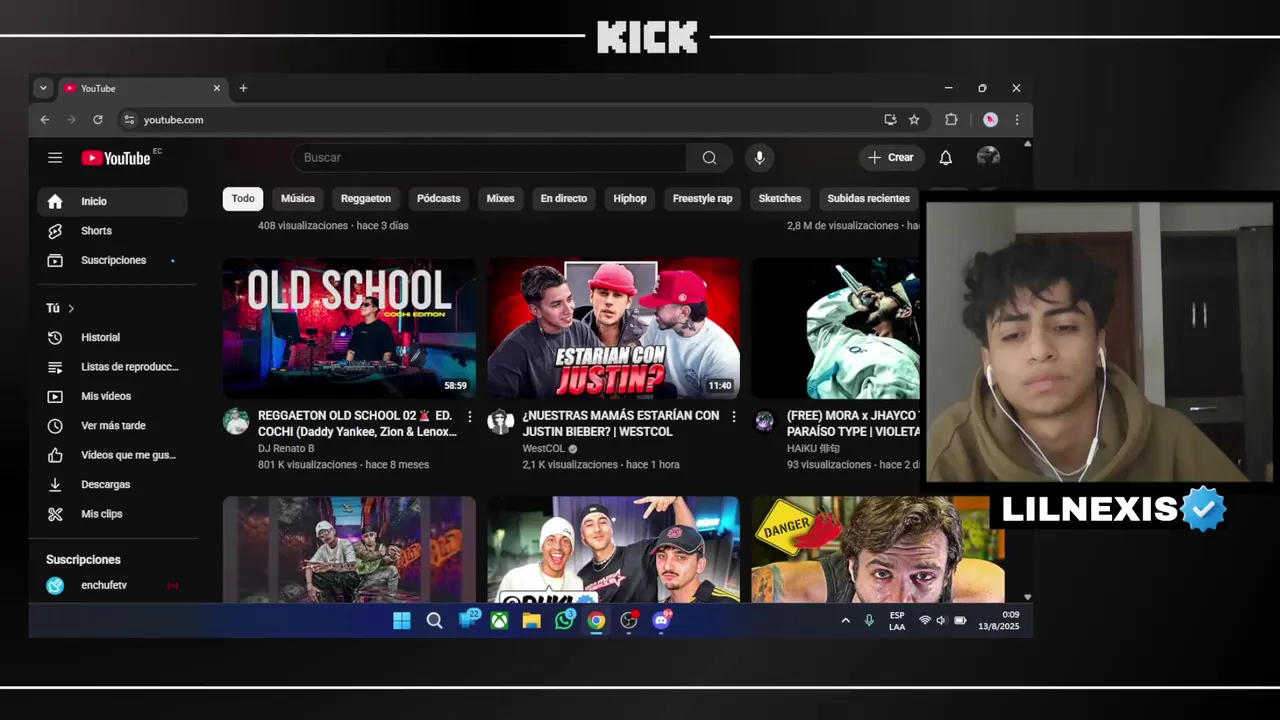Screen dimensions: 1280x720
Task: Select the Sketches filter chip
Action: (780, 199)
